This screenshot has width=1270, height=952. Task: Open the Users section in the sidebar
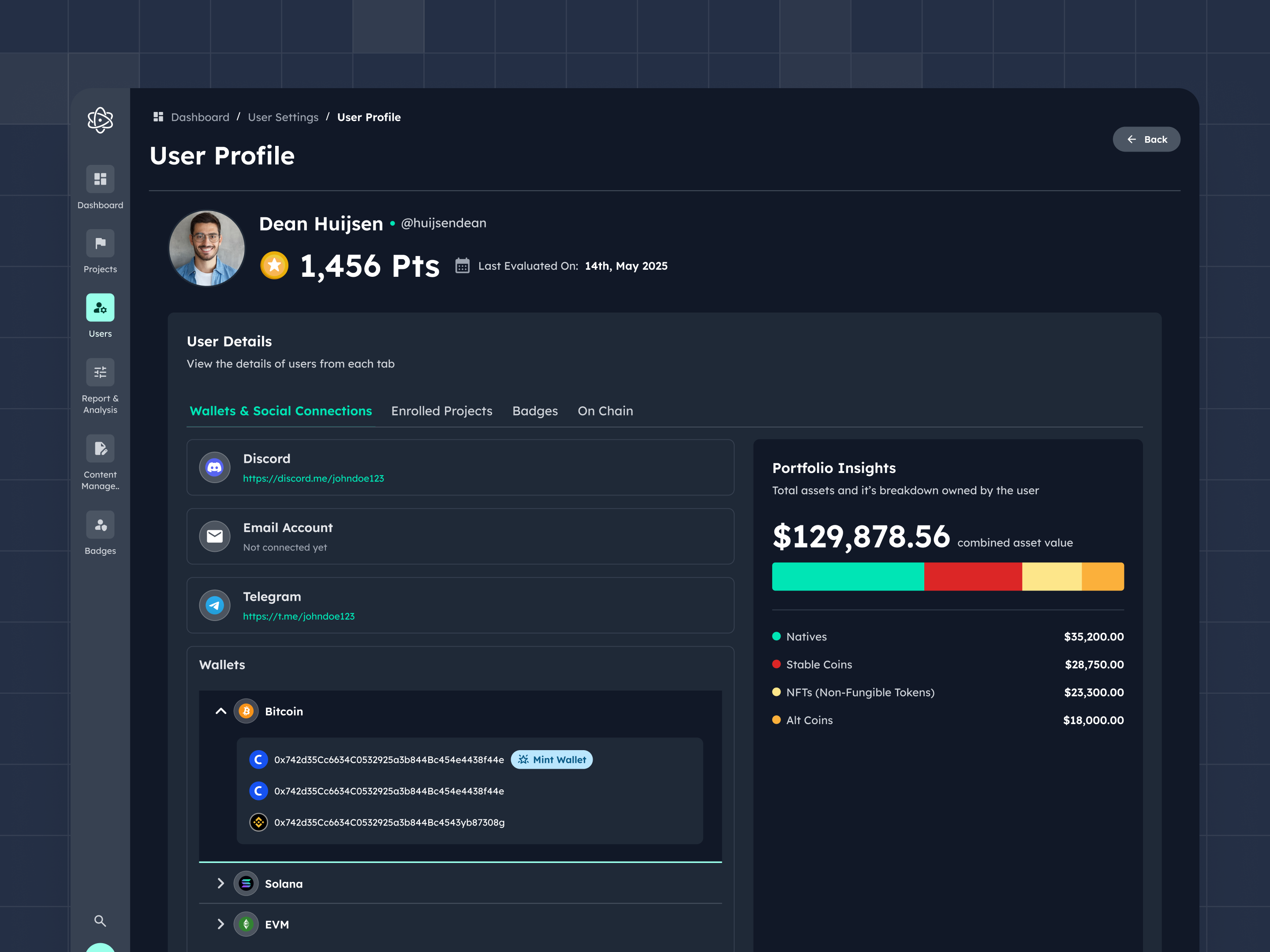point(100,308)
